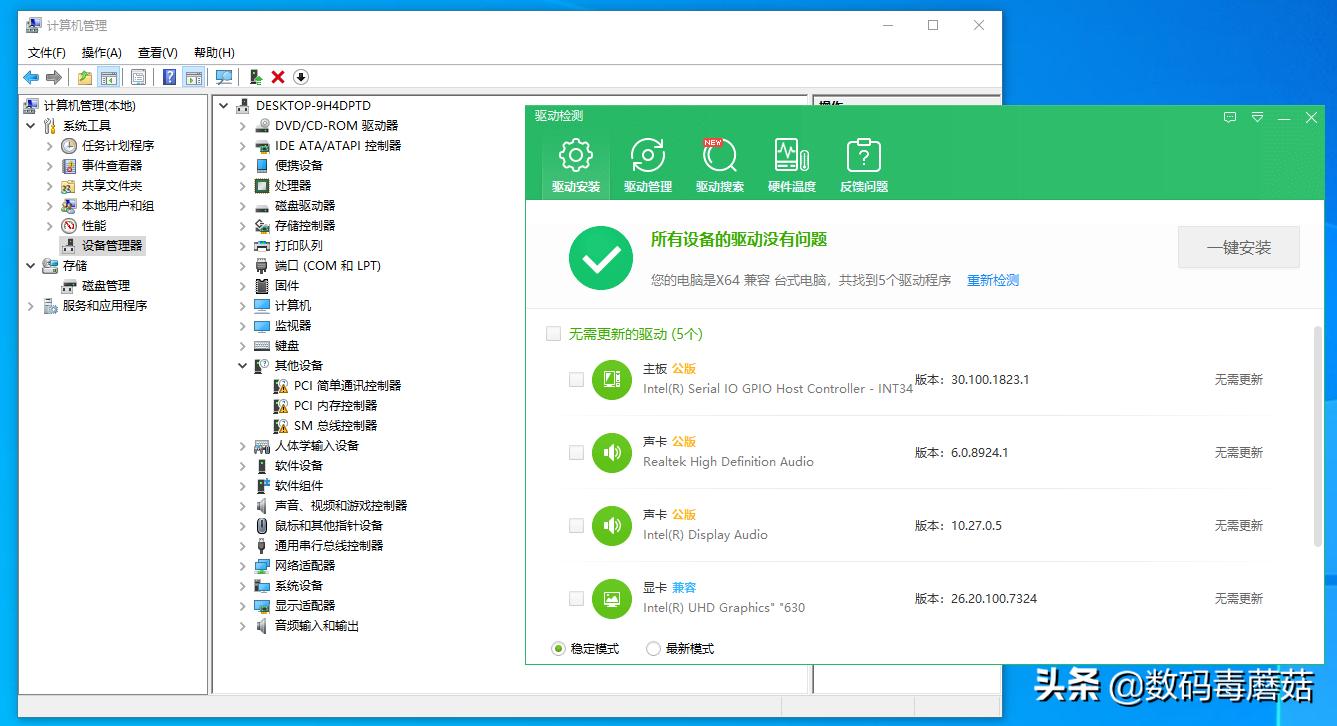Image resolution: width=1337 pixels, height=726 pixels.
Task: Click the 一键安装 button
Action: (x=1239, y=247)
